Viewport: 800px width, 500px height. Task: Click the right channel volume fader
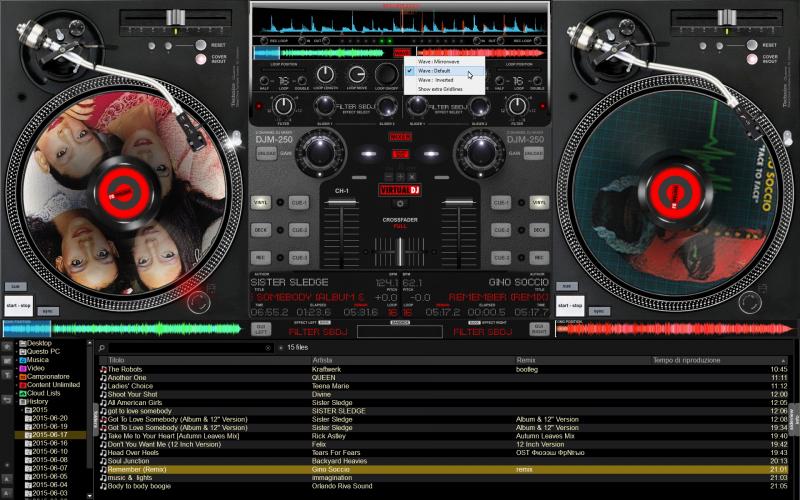pyautogui.click(x=459, y=203)
